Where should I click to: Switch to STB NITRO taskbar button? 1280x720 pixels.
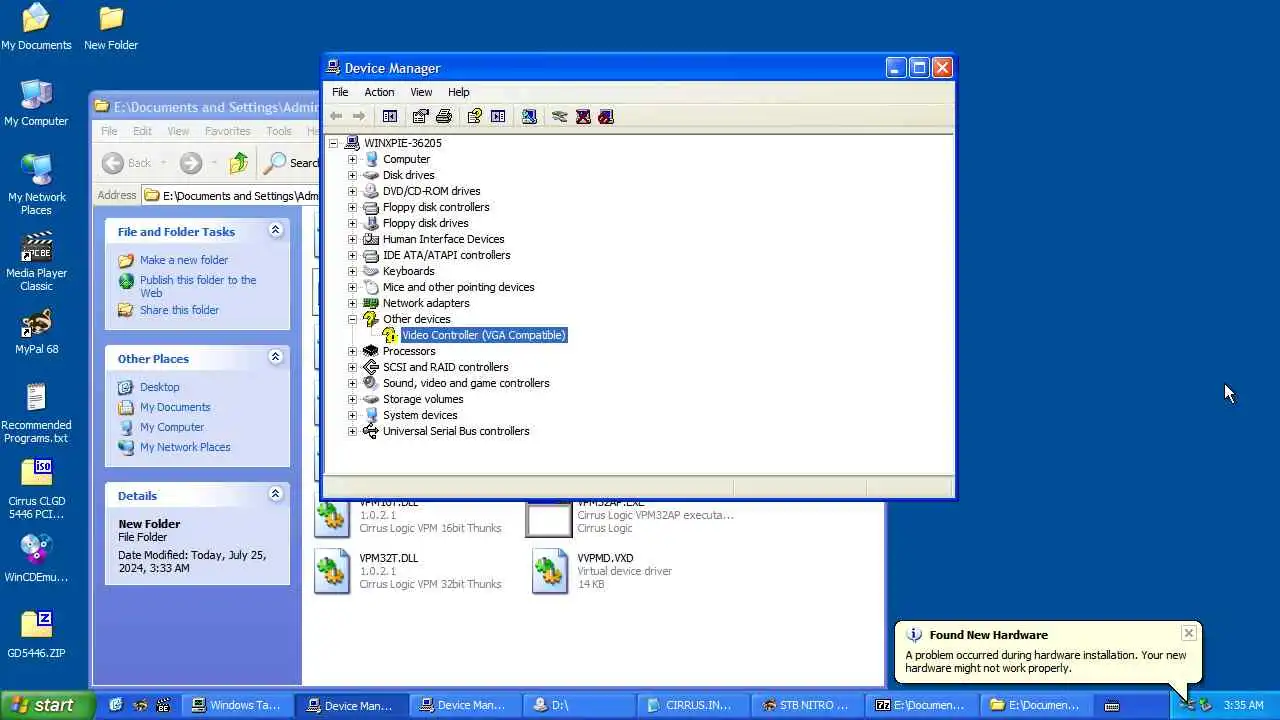point(805,705)
